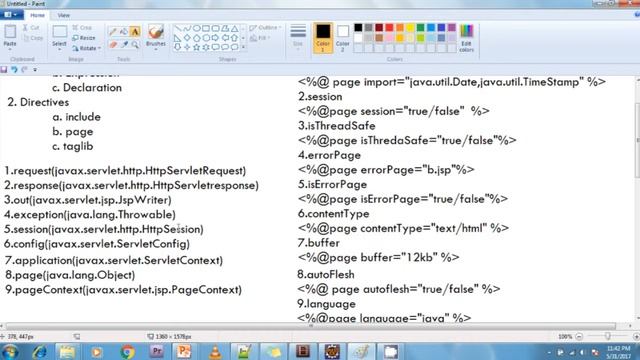Screen dimensions: 640x360
Task: Open the Customize Quick Access Toolbar dropdown
Action: click(x=35, y=70)
